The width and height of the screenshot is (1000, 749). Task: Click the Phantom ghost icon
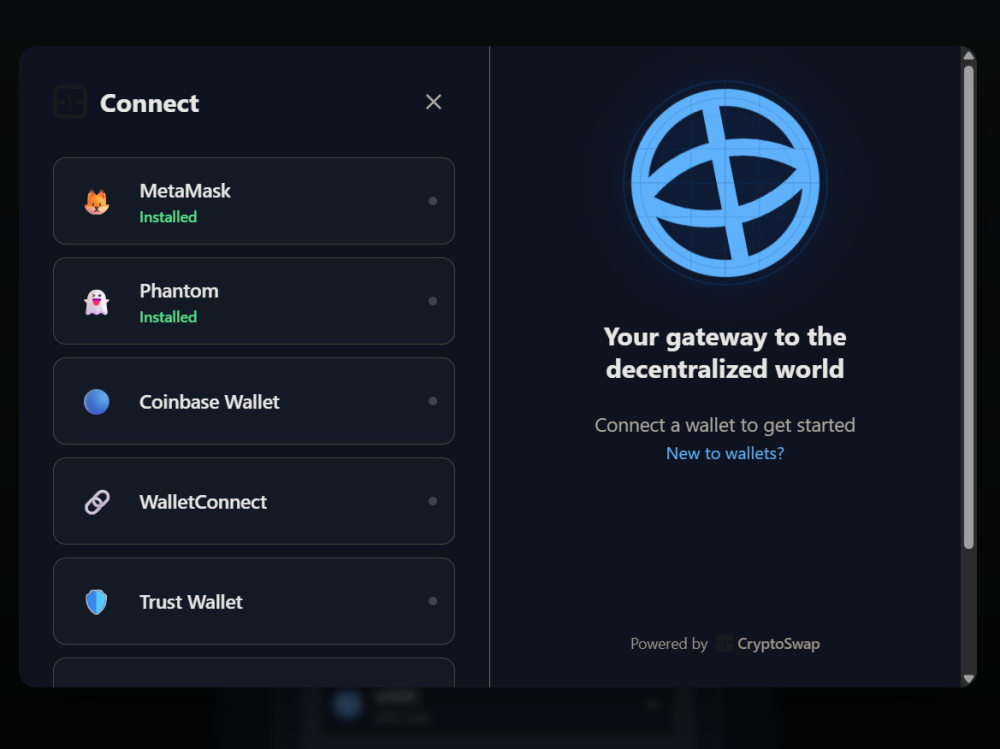tap(97, 302)
